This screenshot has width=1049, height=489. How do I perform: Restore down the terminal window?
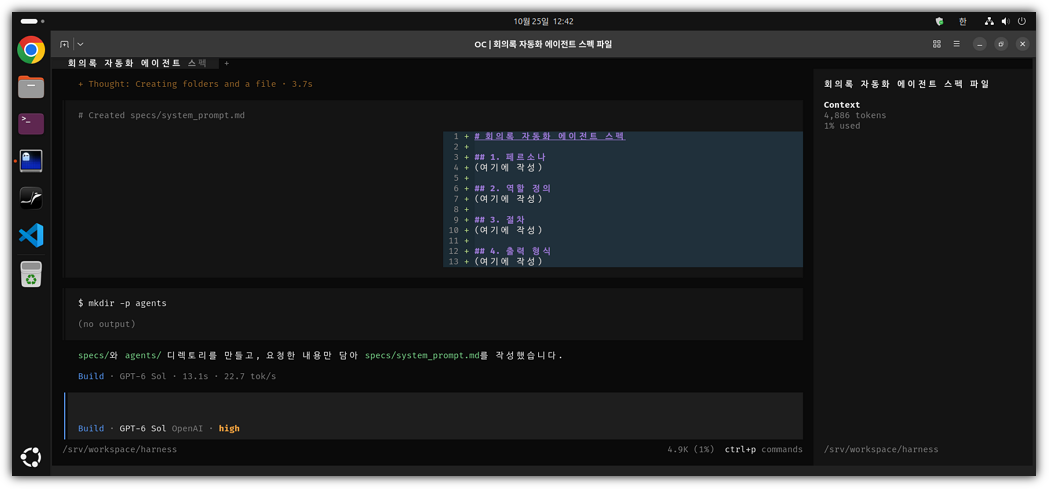[1001, 44]
